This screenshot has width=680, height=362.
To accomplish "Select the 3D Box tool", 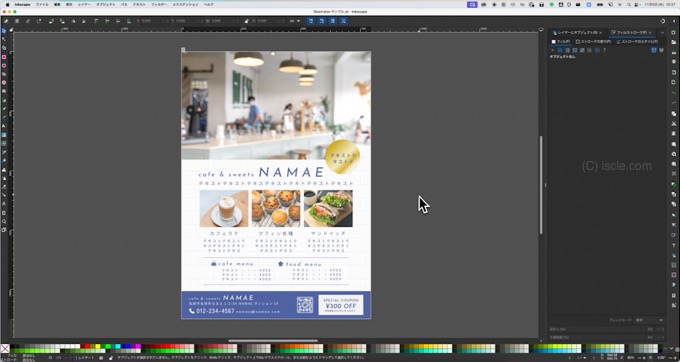I will (x=4, y=82).
